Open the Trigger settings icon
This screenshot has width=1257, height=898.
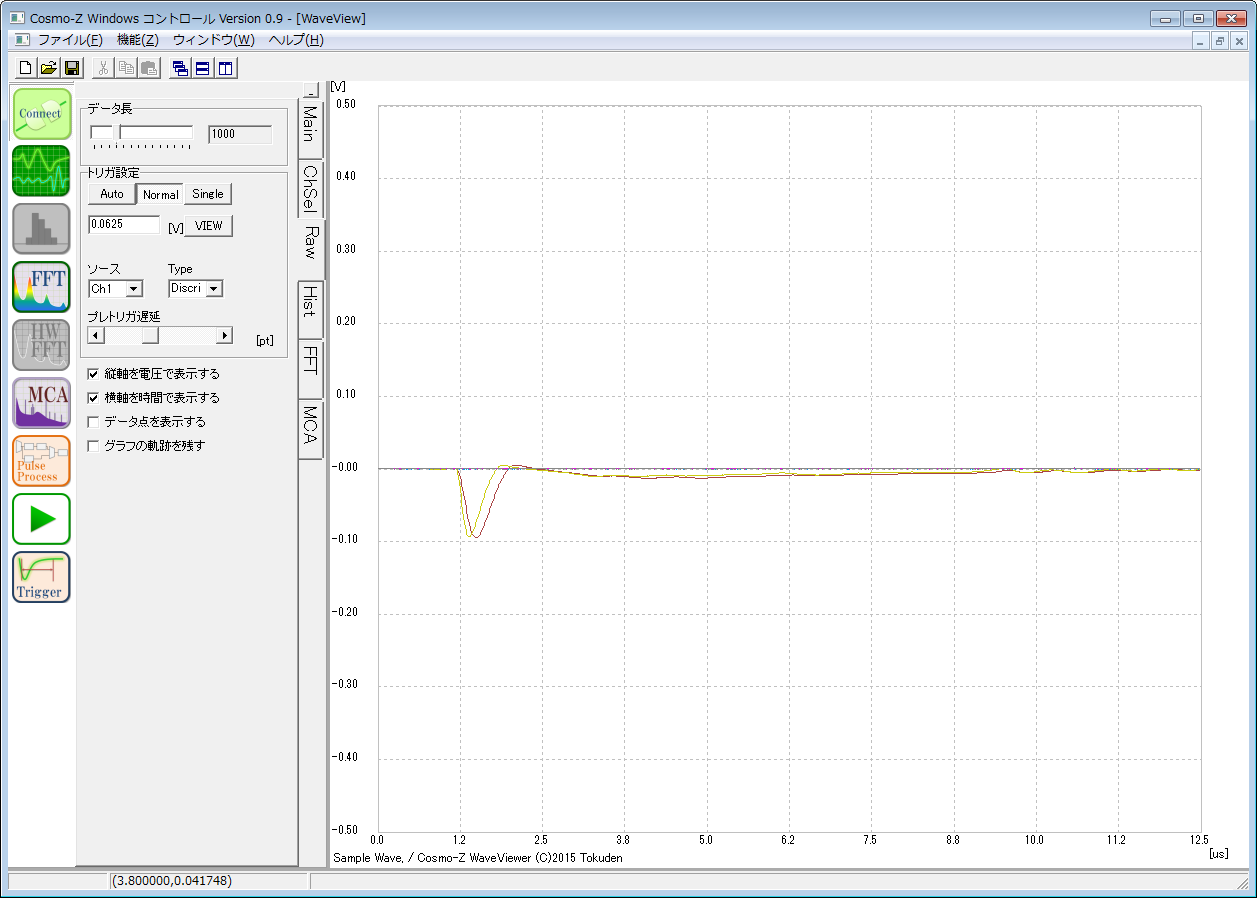point(42,577)
